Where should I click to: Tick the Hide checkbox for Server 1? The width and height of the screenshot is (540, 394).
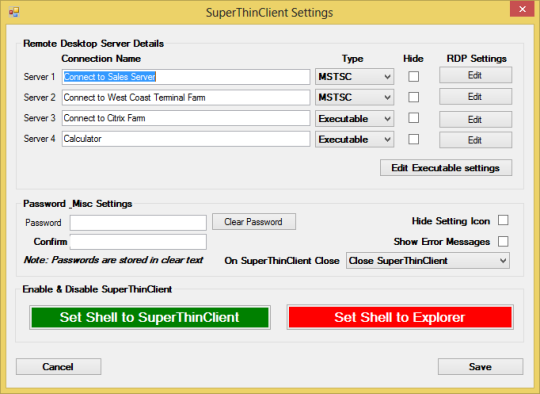[x=414, y=76]
